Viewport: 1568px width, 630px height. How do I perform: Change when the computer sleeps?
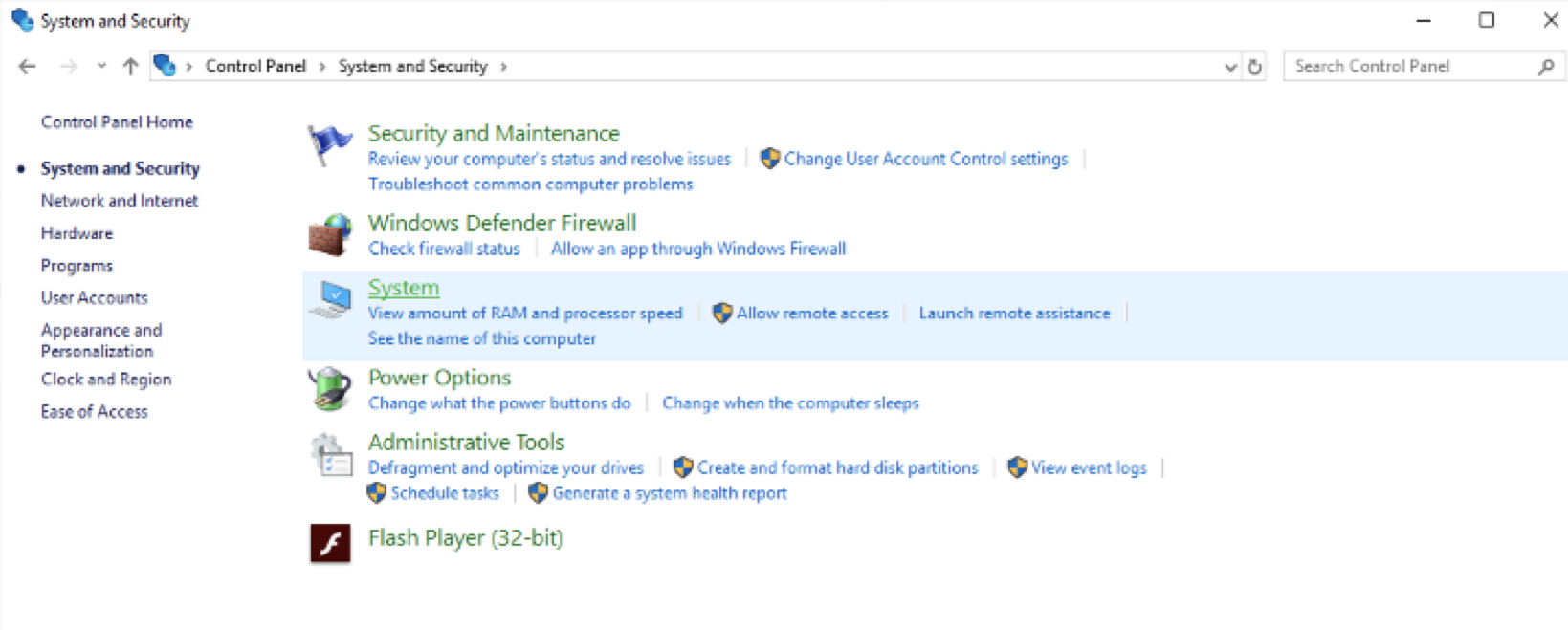tap(790, 403)
